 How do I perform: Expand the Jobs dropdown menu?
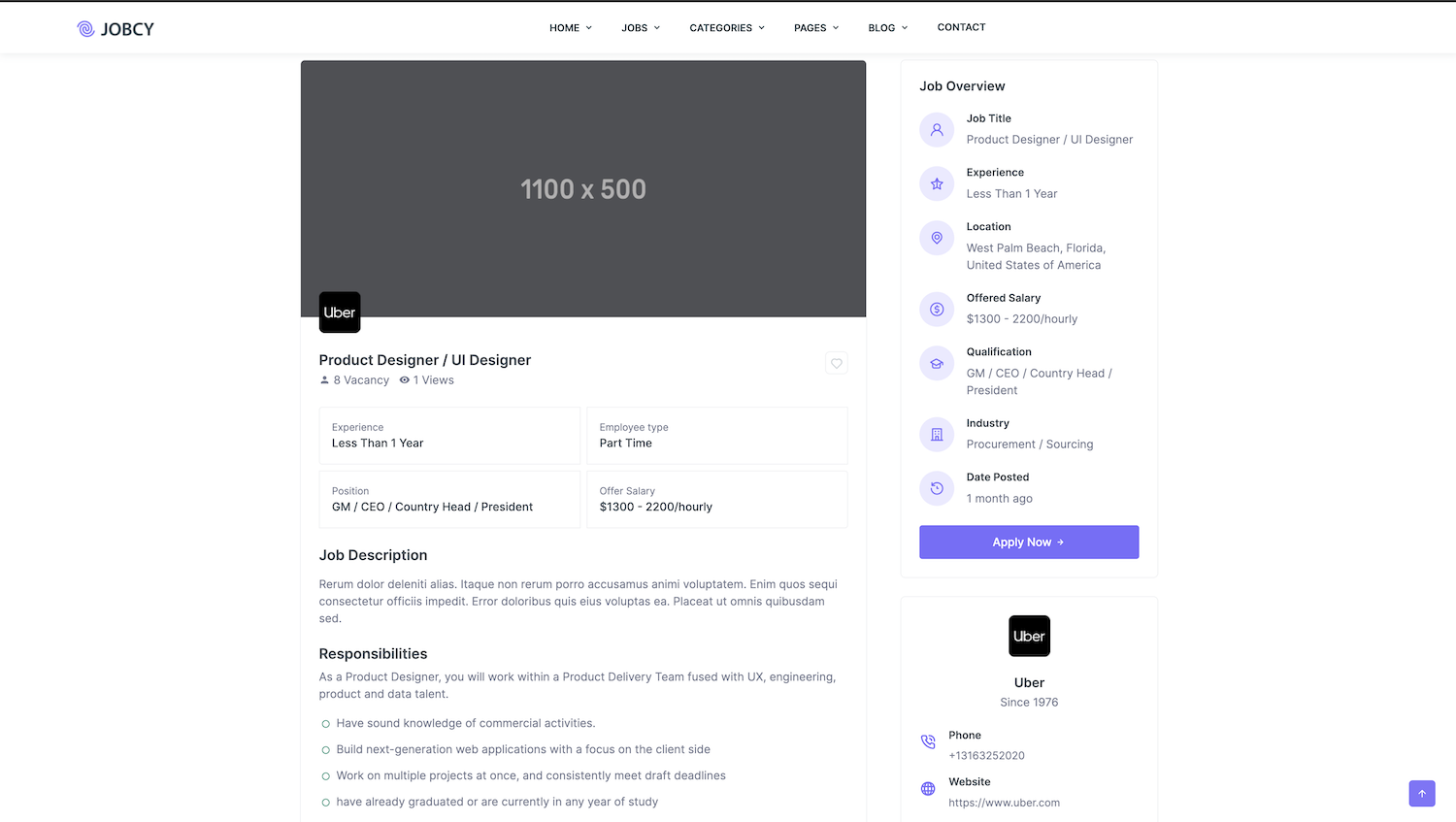click(640, 28)
